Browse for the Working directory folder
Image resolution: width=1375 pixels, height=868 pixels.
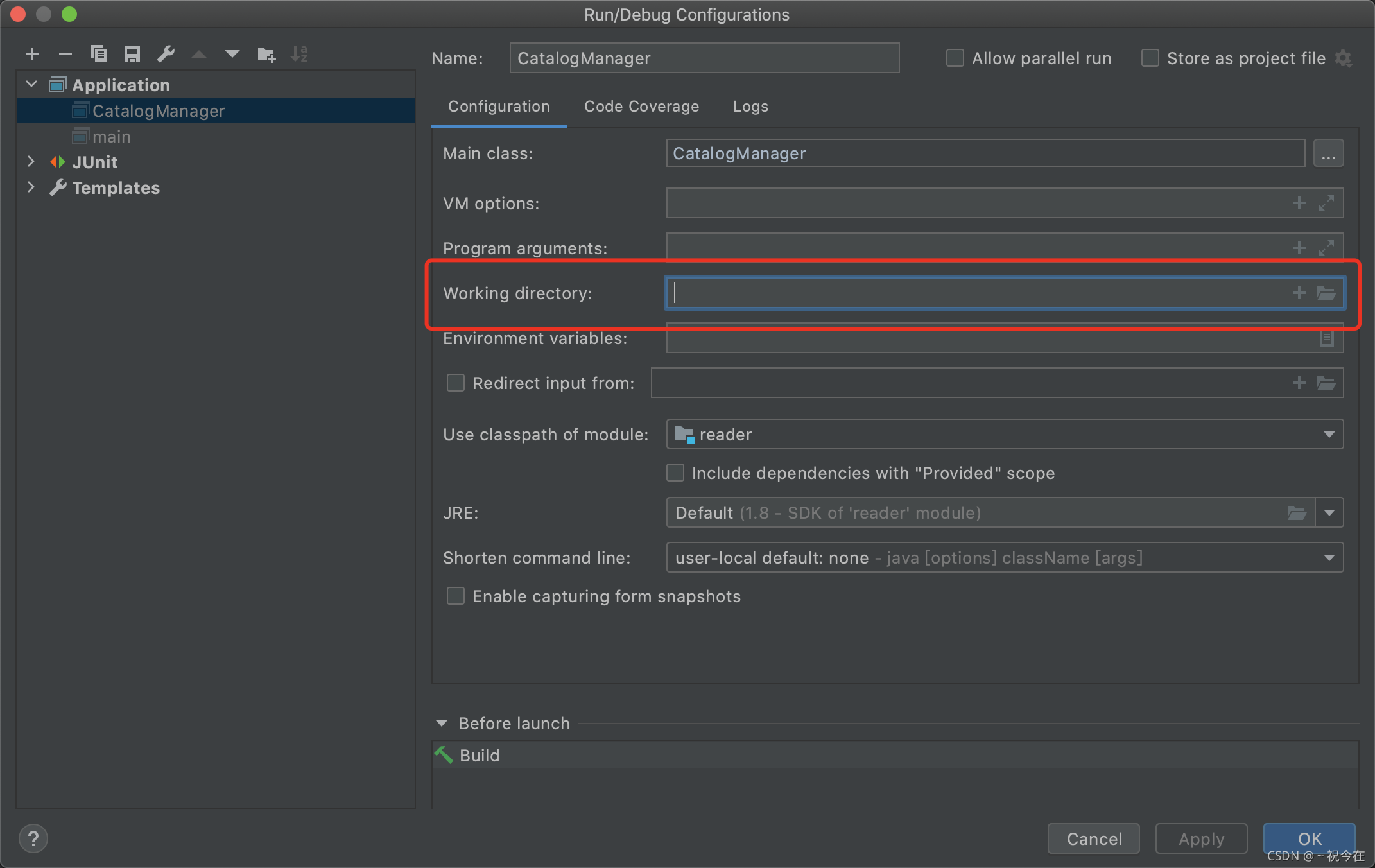[x=1326, y=293]
